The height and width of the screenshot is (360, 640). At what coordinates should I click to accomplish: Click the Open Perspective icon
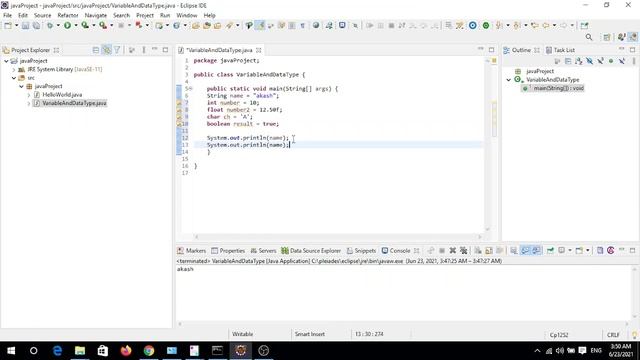click(607, 37)
